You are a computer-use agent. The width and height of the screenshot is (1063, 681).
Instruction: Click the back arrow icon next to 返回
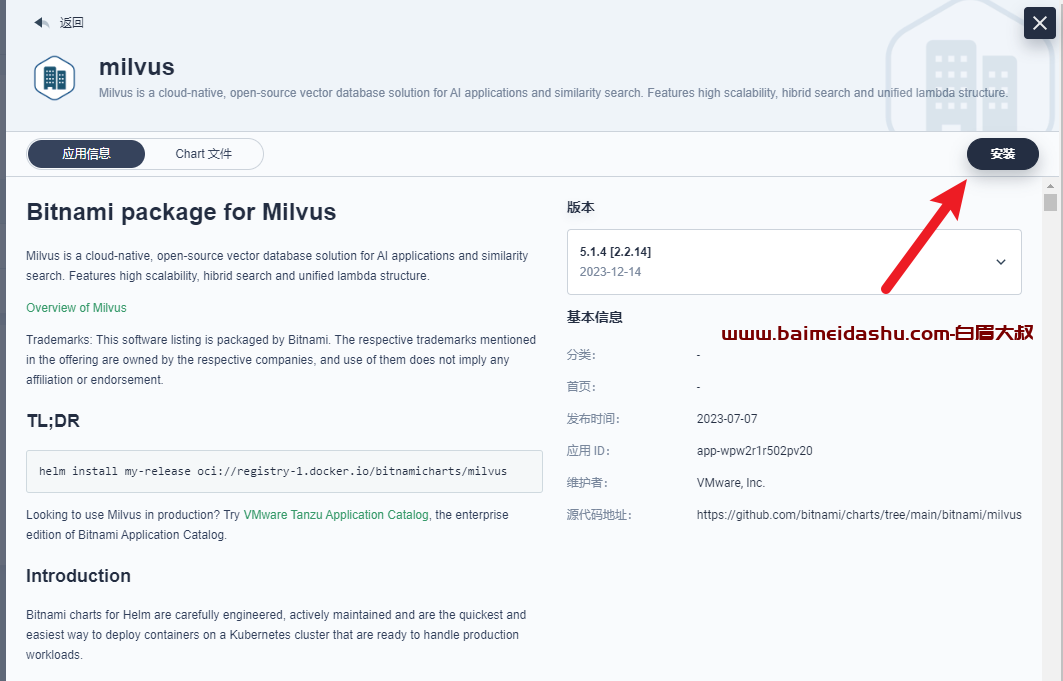[42, 22]
